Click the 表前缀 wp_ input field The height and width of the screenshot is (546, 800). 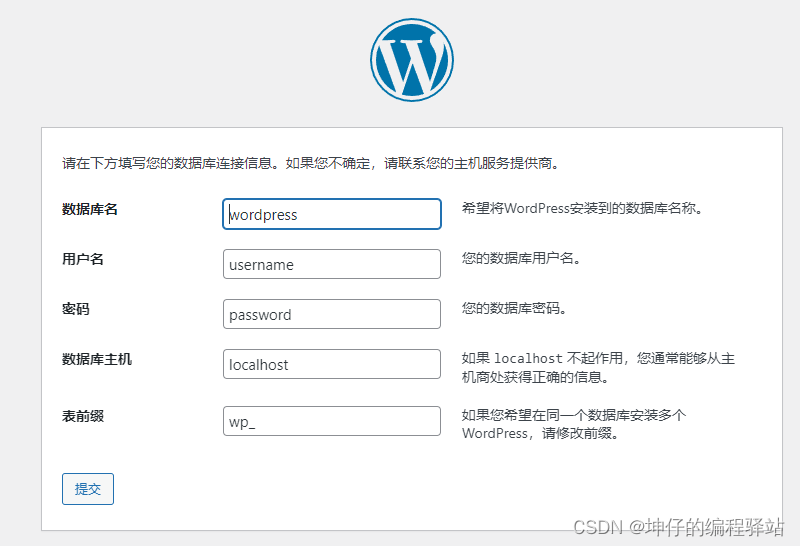(332, 421)
